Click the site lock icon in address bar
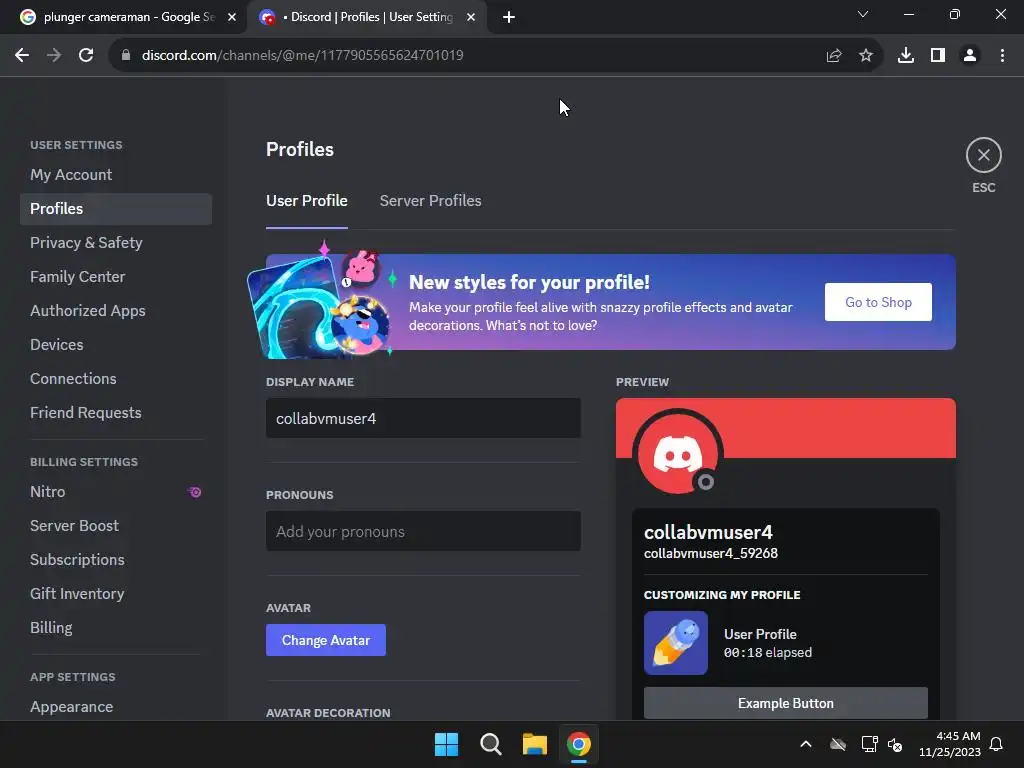Viewport: 1024px width, 768px height. coord(126,56)
